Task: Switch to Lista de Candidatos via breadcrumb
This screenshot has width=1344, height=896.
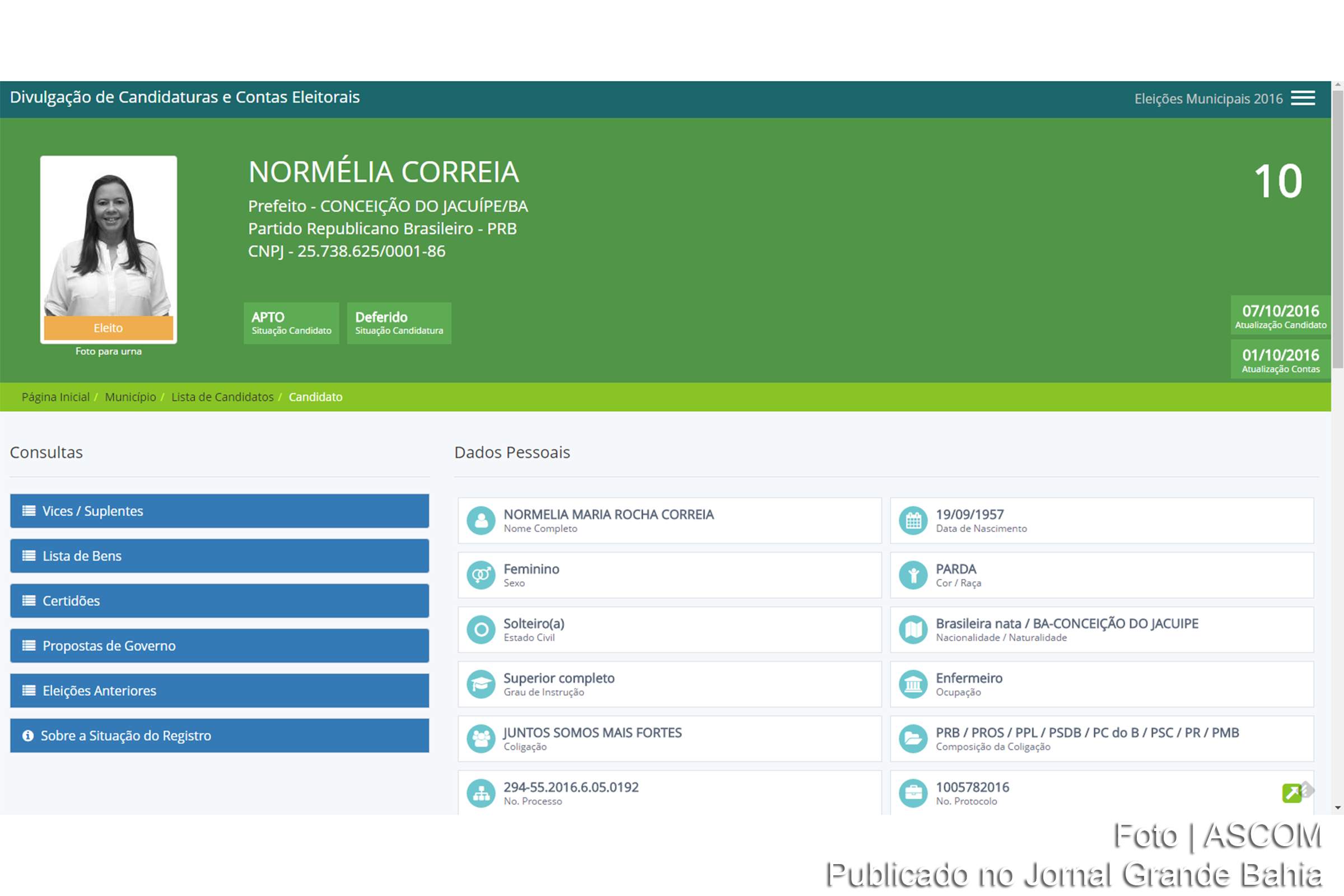Action: point(222,396)
